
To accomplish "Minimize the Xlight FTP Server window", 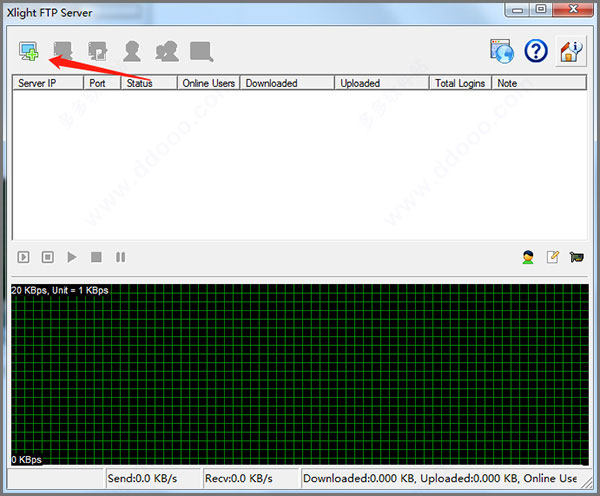I will pyautogui.click(x=517, y=10).
